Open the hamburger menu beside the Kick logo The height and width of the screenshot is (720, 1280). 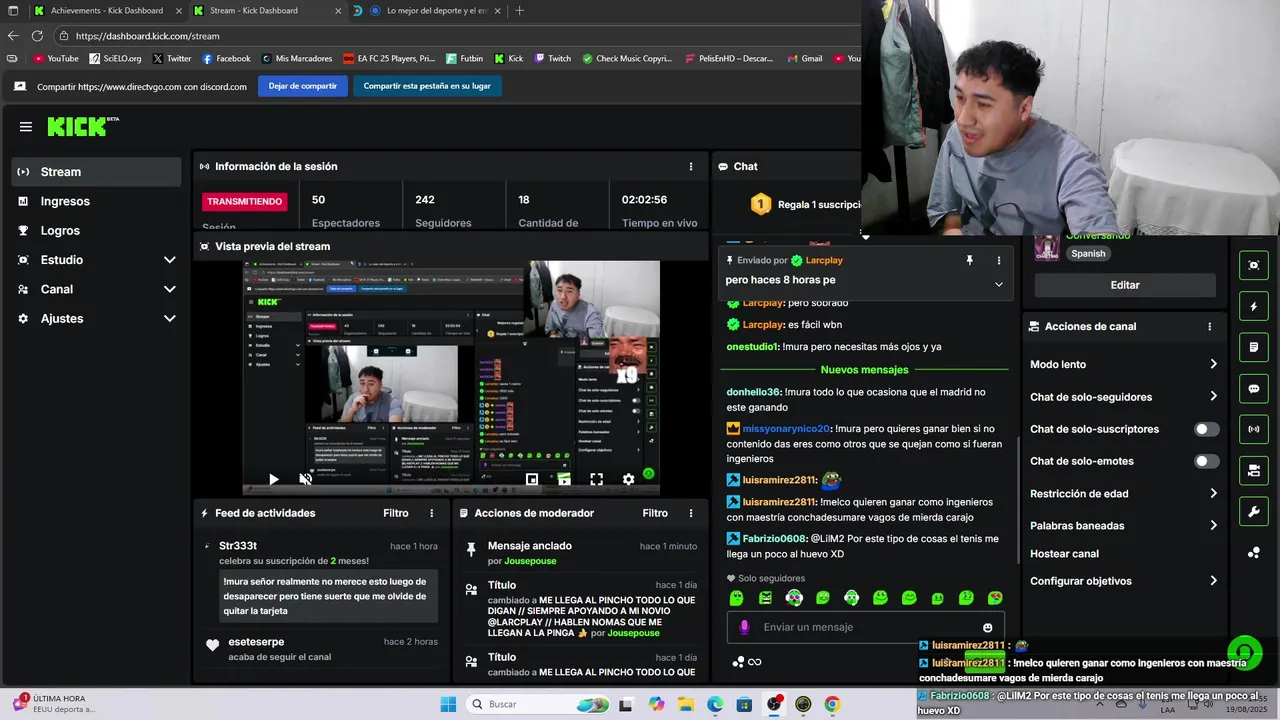(x=26, y=127)
